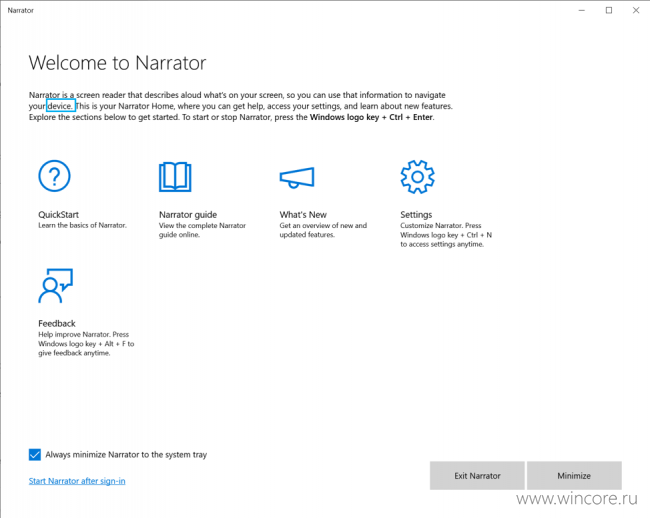The height and width of the screenshot is (518, 650).
Task: Close the Narrator window
Action: (x=636, y=10)
